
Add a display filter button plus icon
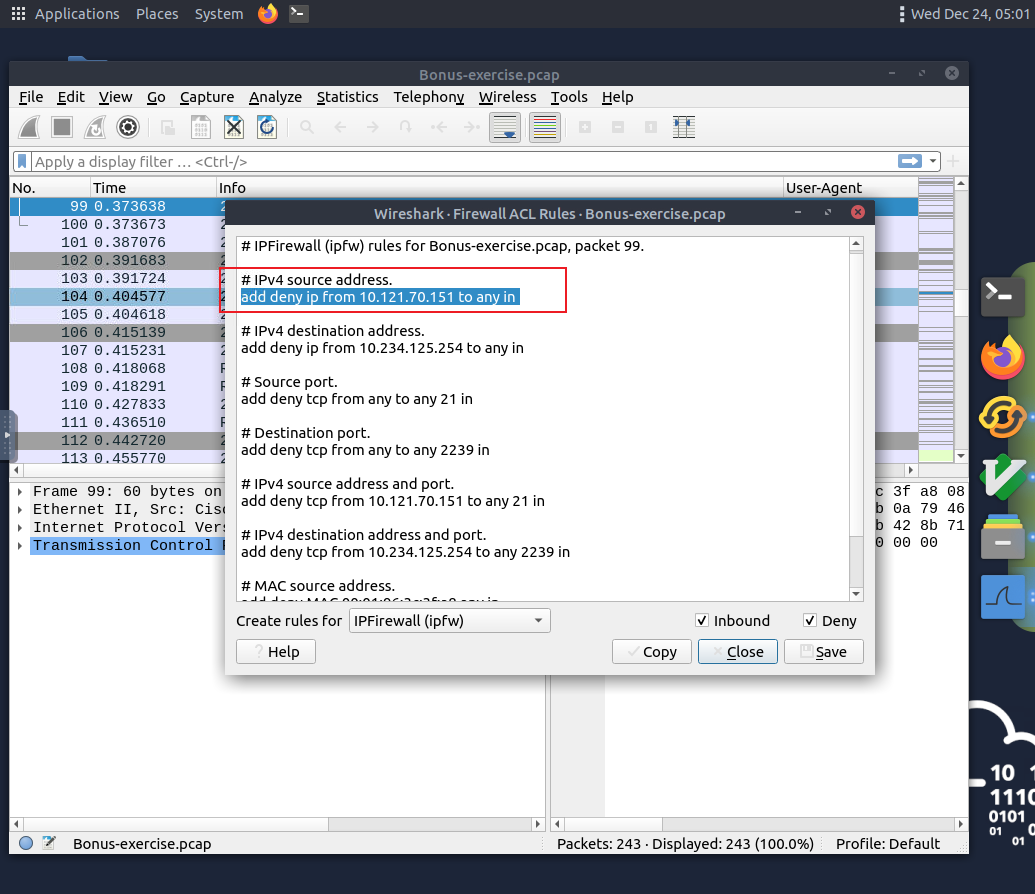[953, 161]
